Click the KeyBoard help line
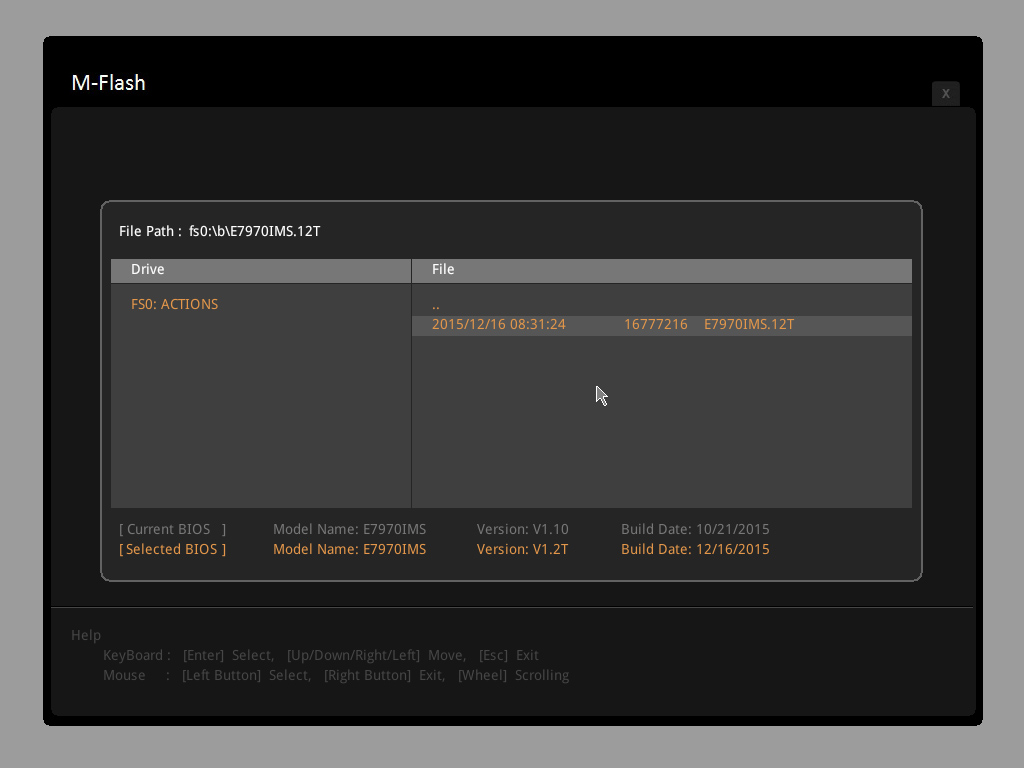1024x768 pixels. pos(321,655)
